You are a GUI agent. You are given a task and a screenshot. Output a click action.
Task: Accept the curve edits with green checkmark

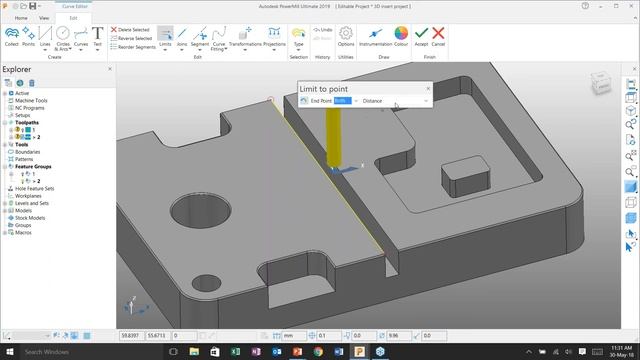pos(421,36)
